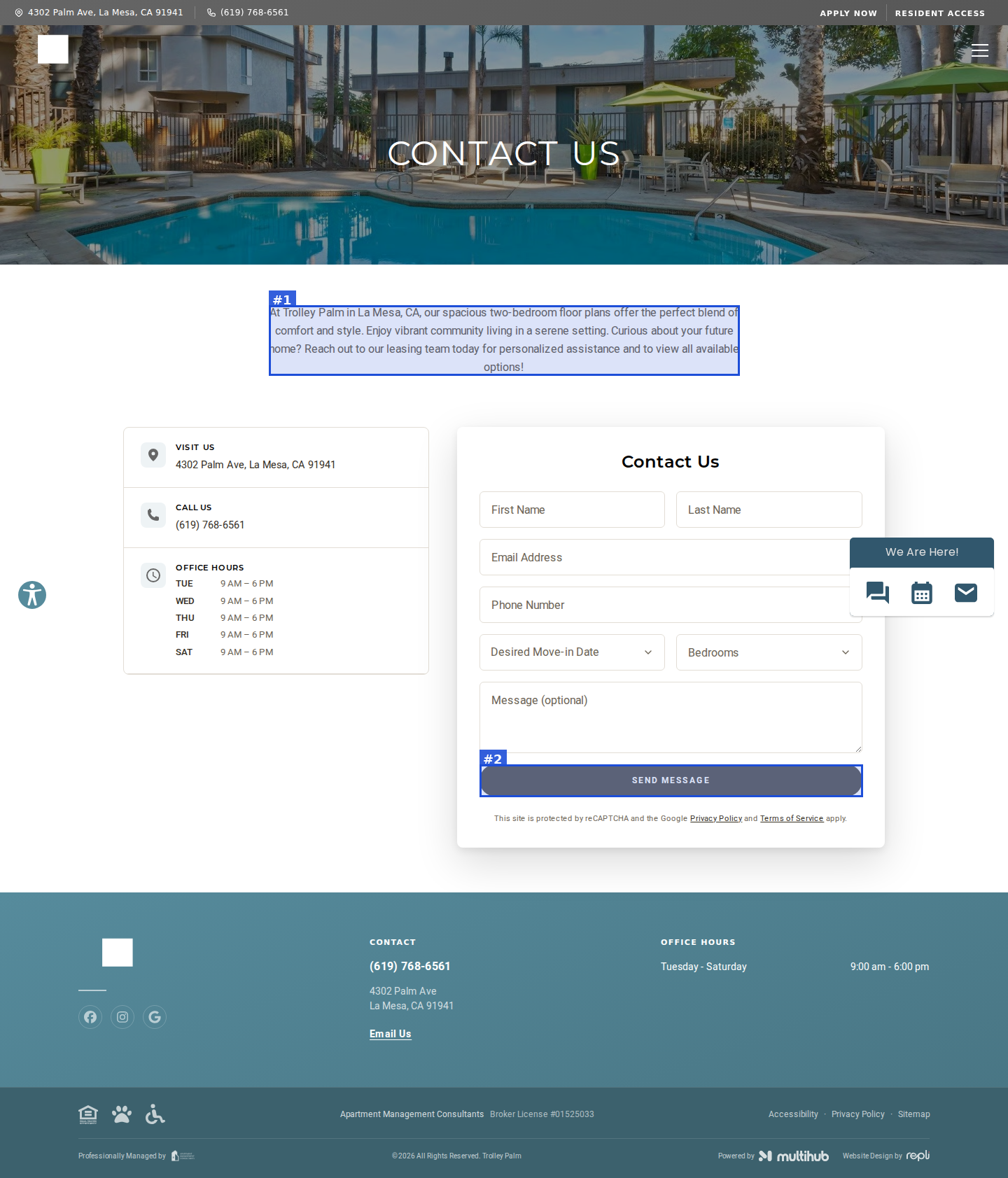1008x1178 pixels.
Task: Open the Google Privacy Policy link
Action: [716, 818]
